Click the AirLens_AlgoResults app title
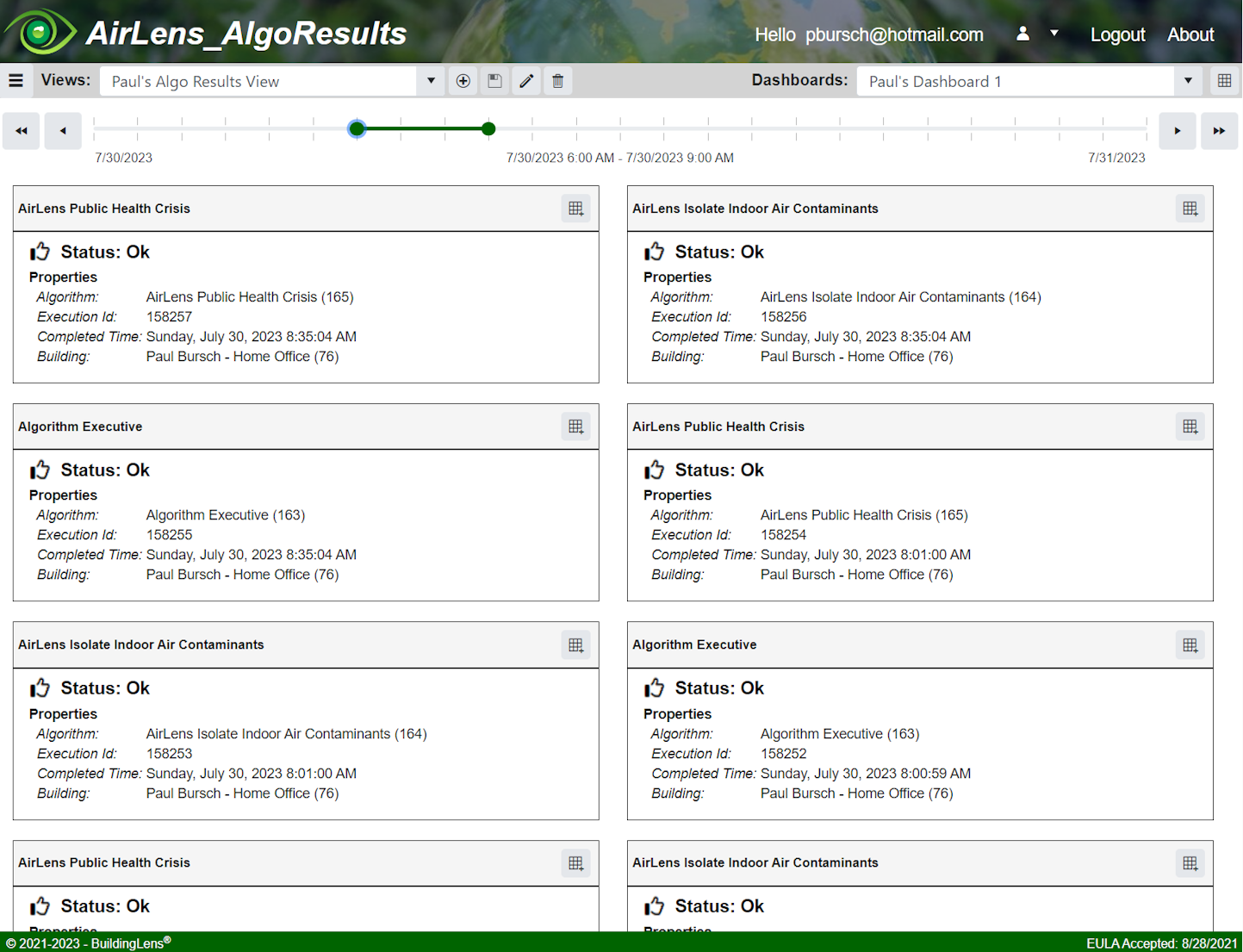This screenshot has width=1243, height=952. click(x=246, y=33)
